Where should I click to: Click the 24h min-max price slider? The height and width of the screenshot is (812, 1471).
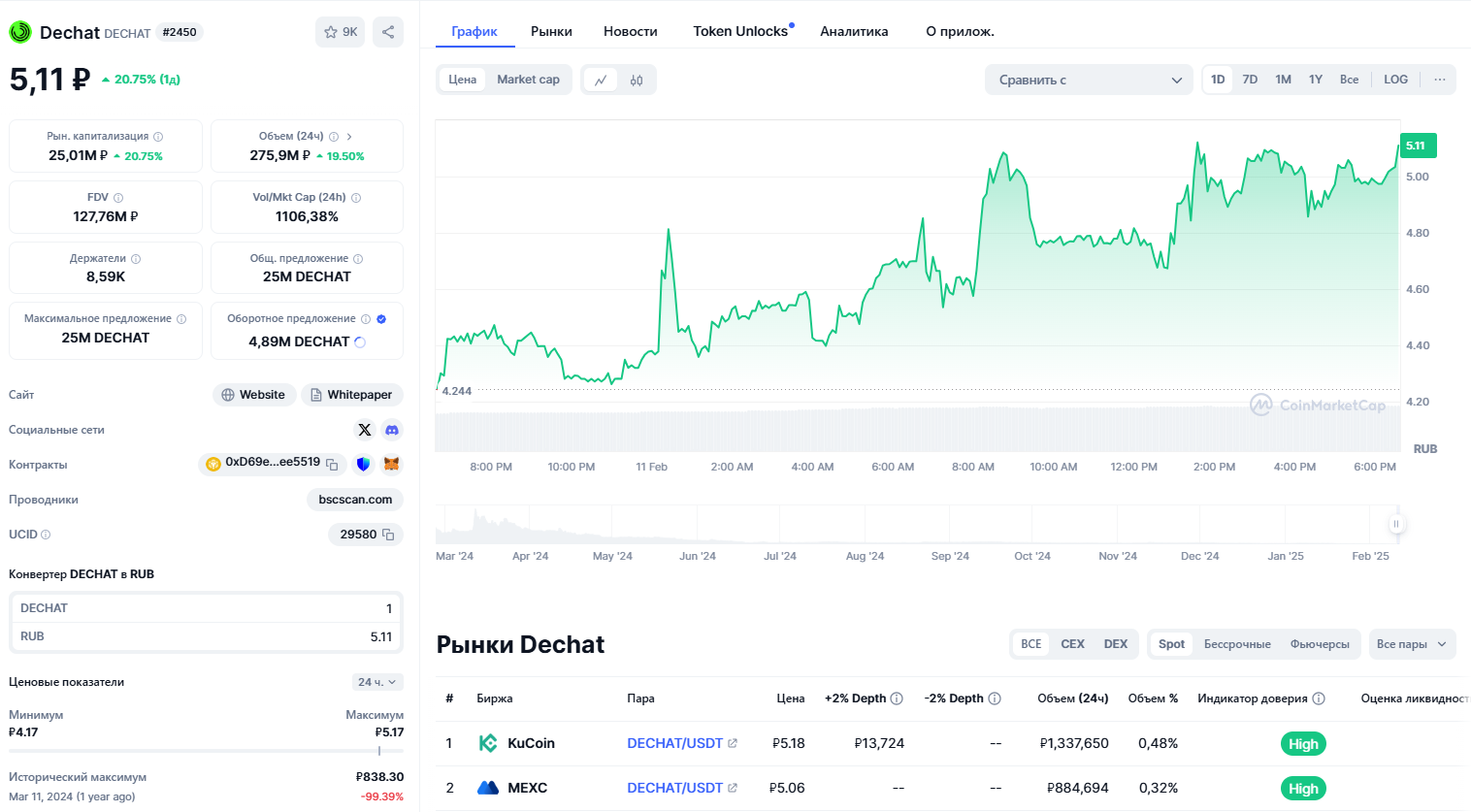click(206, 751)
